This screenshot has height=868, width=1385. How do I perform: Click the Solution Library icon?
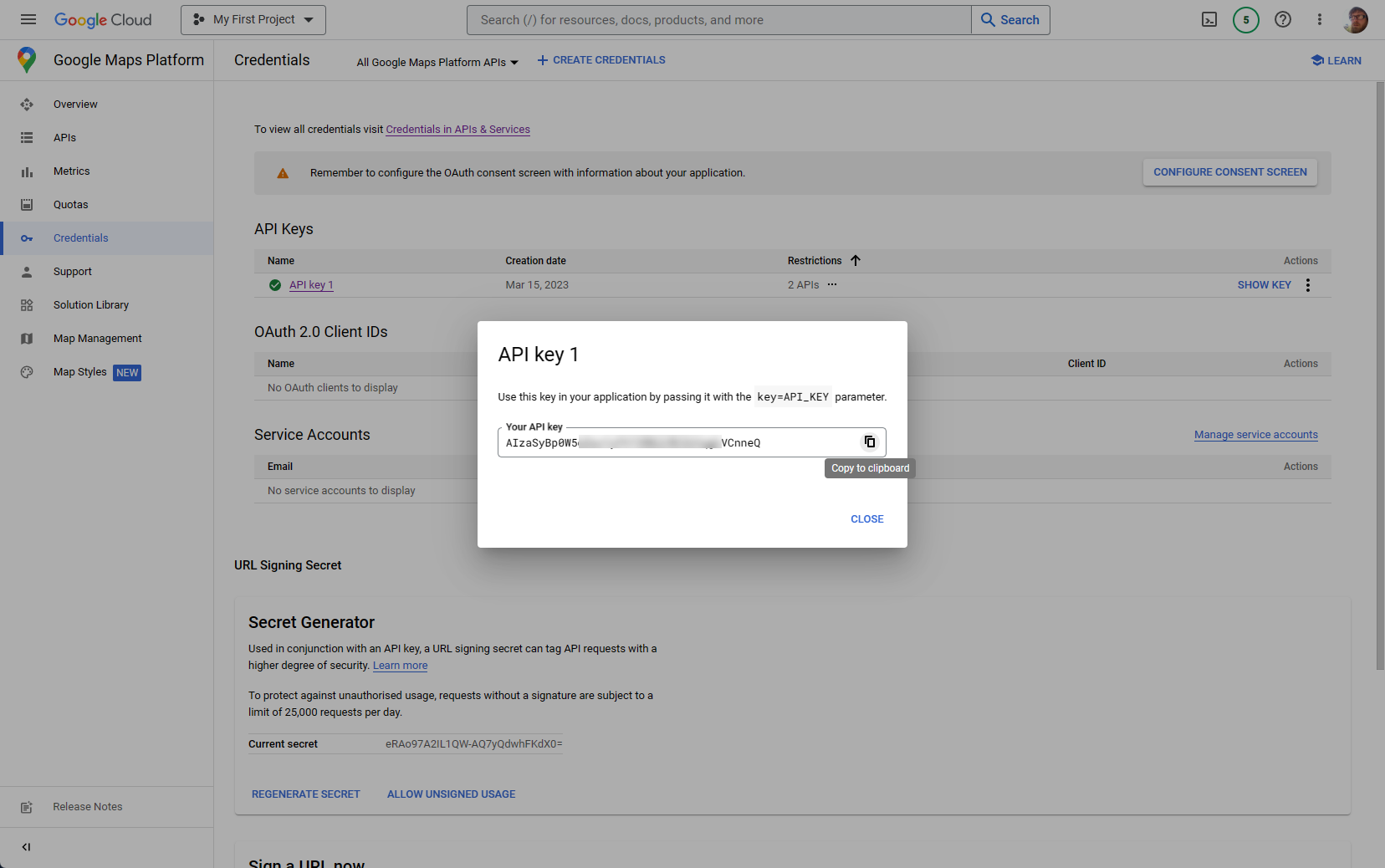pyautogui.click(x=27, y=305)
